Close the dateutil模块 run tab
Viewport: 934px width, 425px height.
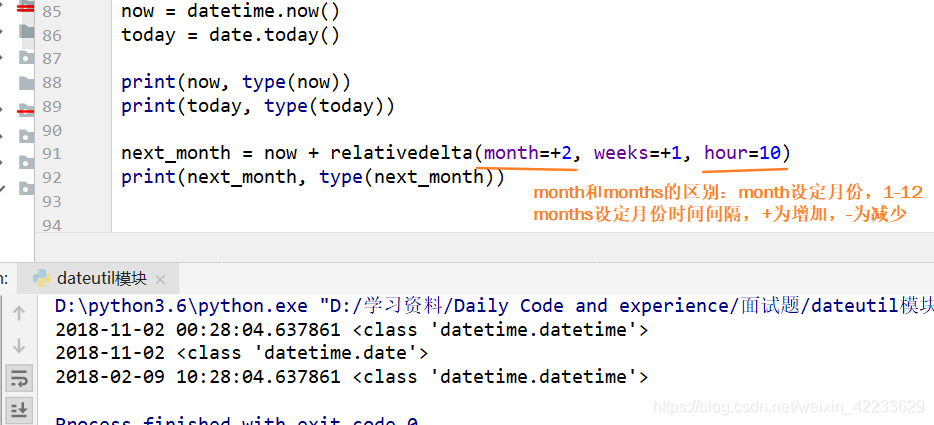(160, 280)
